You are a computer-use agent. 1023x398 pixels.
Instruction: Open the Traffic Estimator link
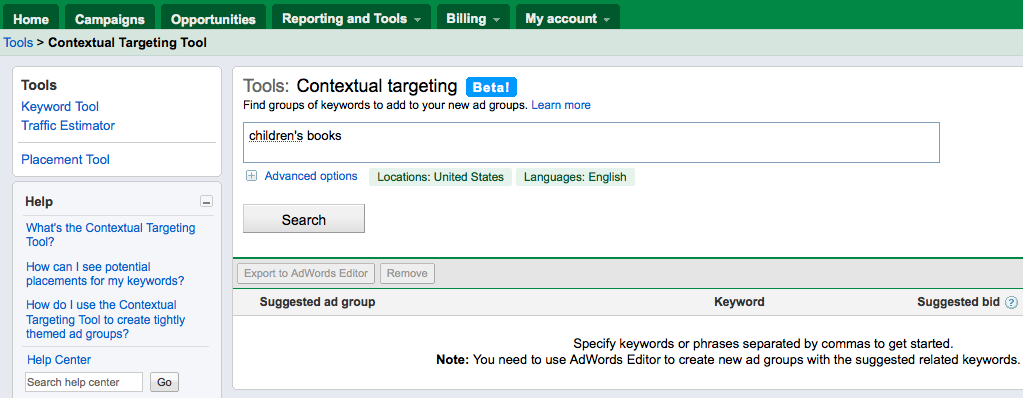click(68, 125)
